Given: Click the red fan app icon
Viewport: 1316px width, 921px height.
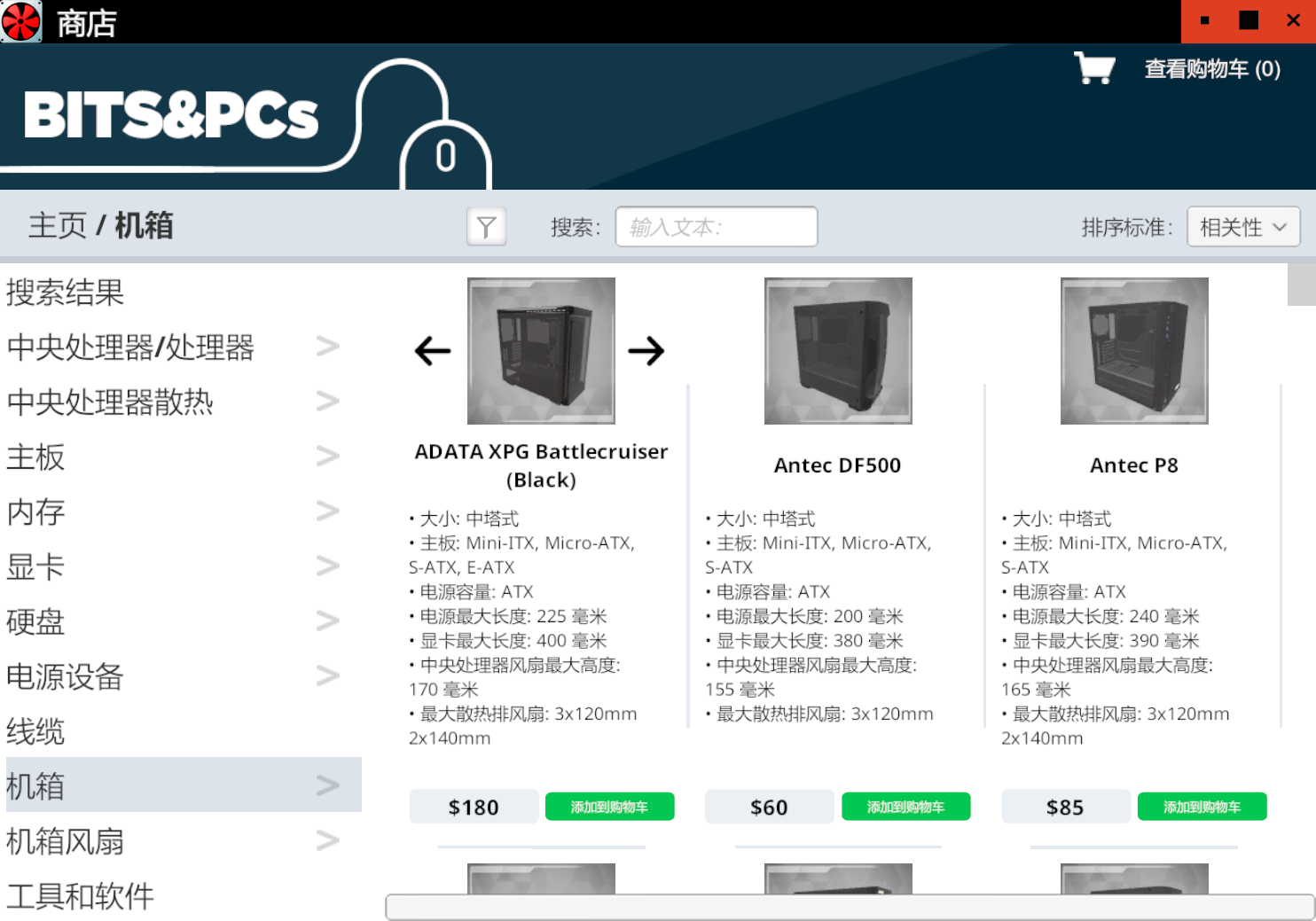Looking at the screenshot, I should click(20, 21).
